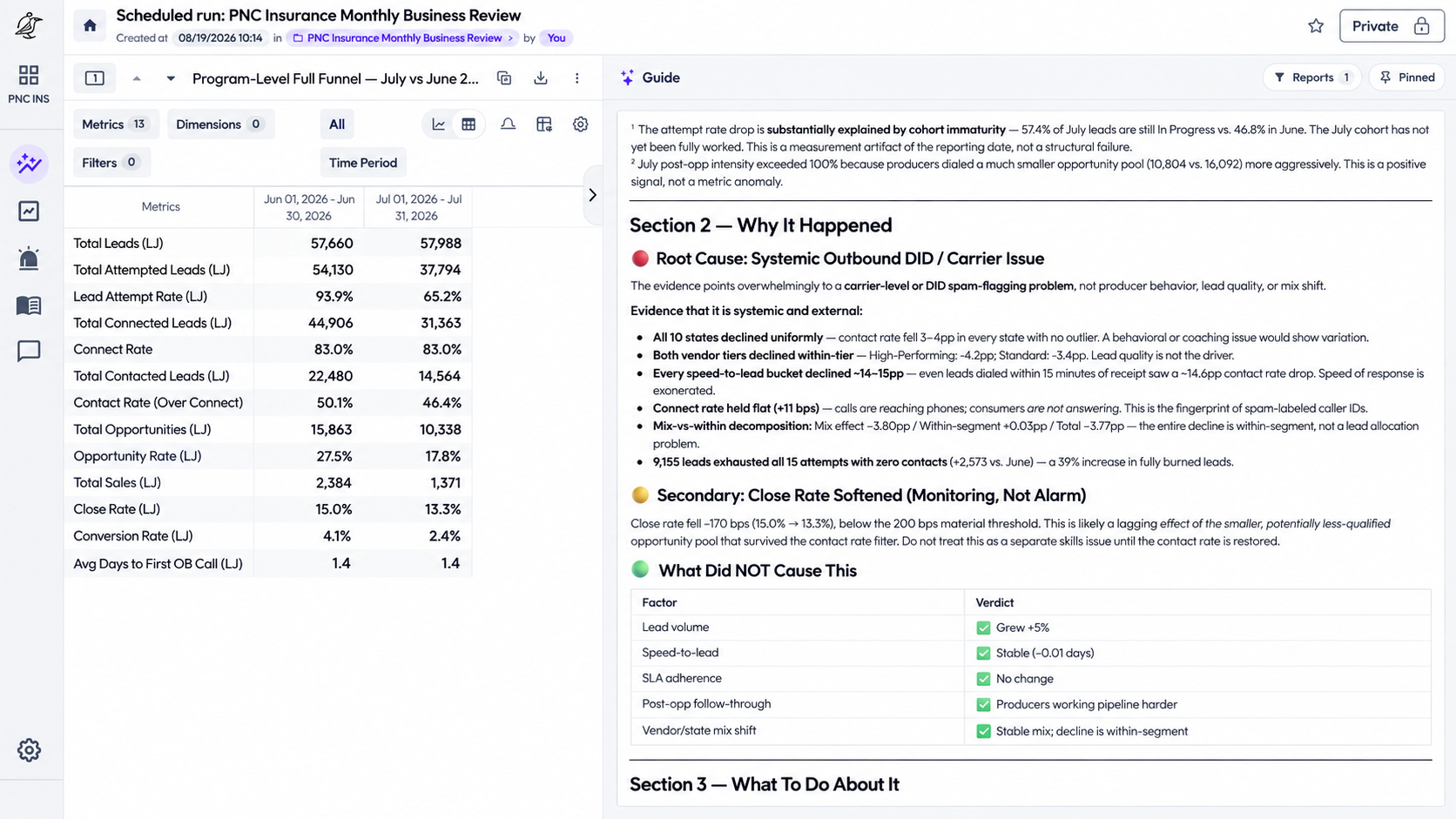Open the chat bubble sidebar icon
Viewport: 1456px width, 819px height.
(29, 351)
